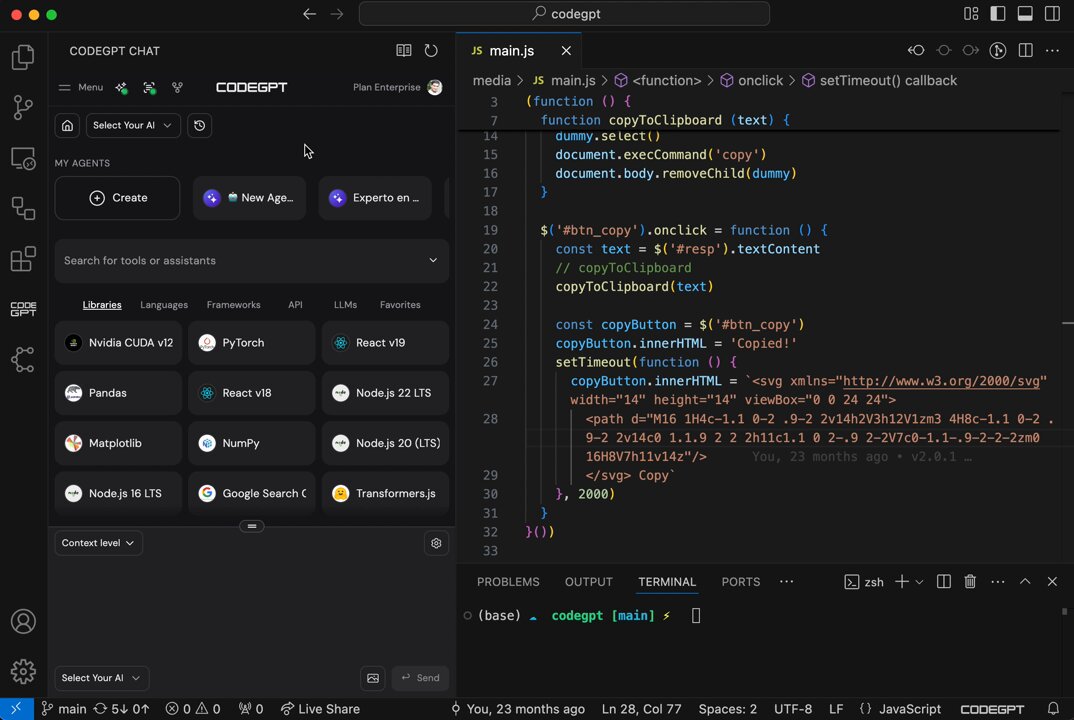
Task: Open the Accounts icon in activity bar
Action: [23, 621]
